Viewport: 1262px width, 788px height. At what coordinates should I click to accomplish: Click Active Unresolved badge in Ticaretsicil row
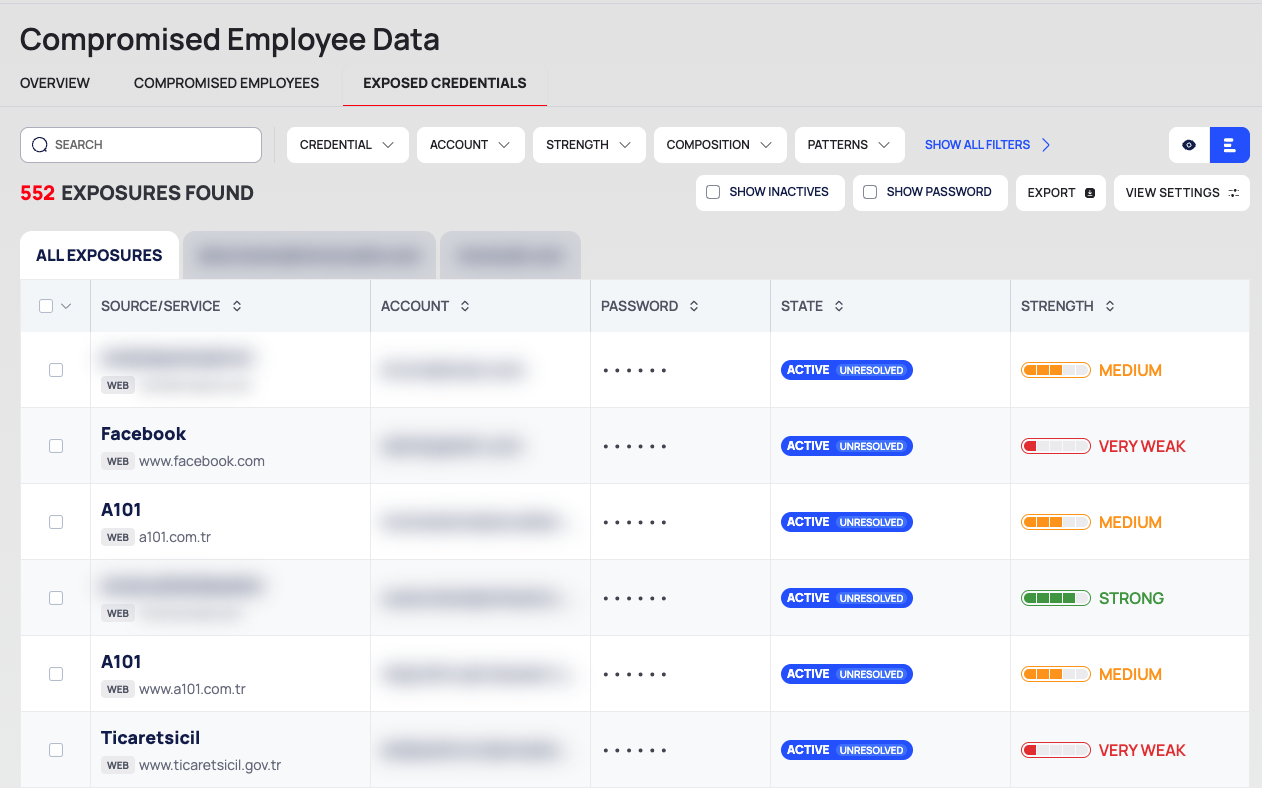[847, 750]
